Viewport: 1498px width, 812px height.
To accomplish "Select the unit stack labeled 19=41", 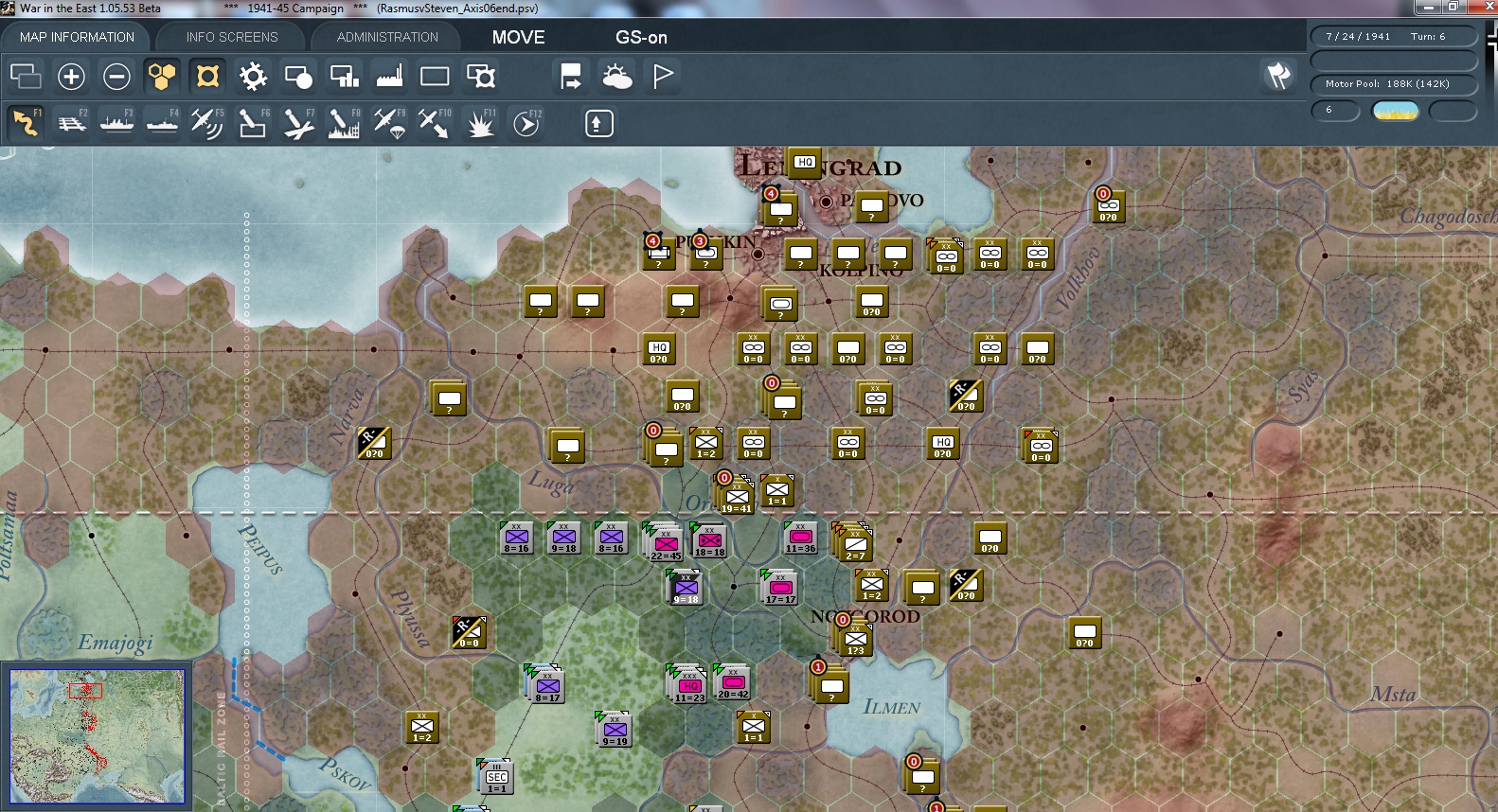I will 737,495.
